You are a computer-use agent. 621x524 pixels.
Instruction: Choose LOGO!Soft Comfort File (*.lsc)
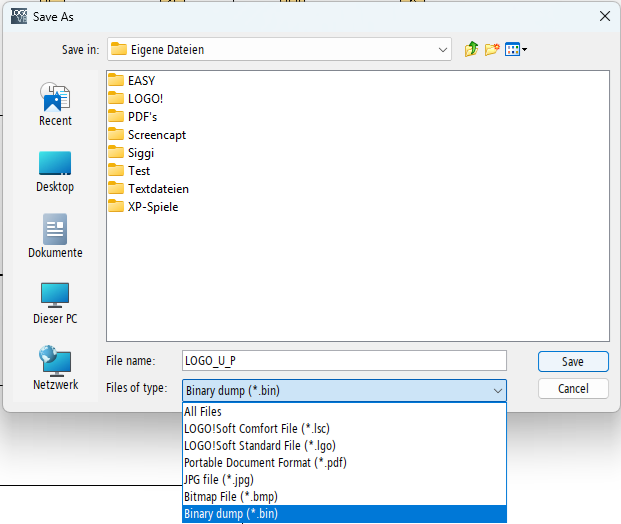[344, 429]
